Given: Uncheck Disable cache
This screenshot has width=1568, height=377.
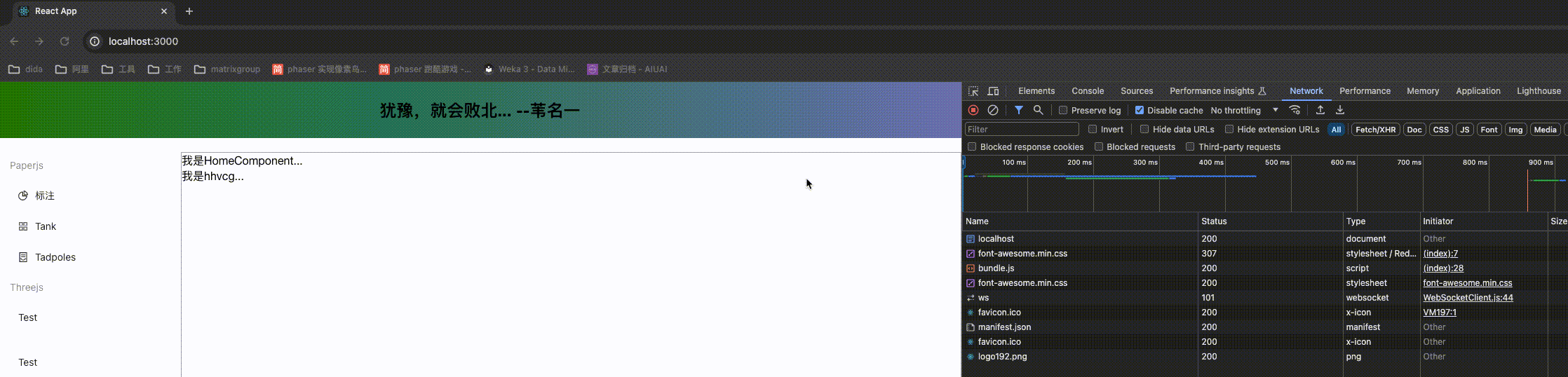Looking at the screenshot, I should pyautogui.click(x=1140, y=111).
